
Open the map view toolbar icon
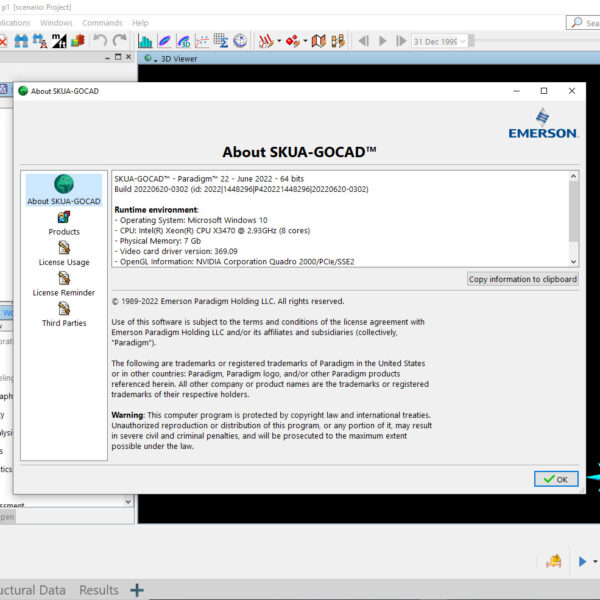(x=318, y=41)
